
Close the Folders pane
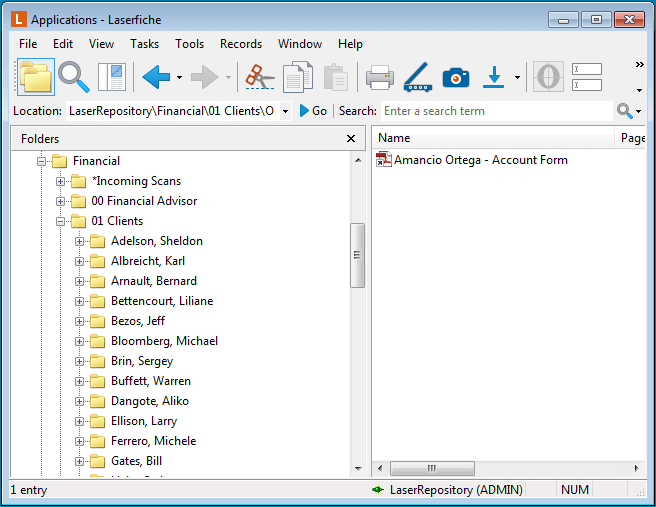351,138
